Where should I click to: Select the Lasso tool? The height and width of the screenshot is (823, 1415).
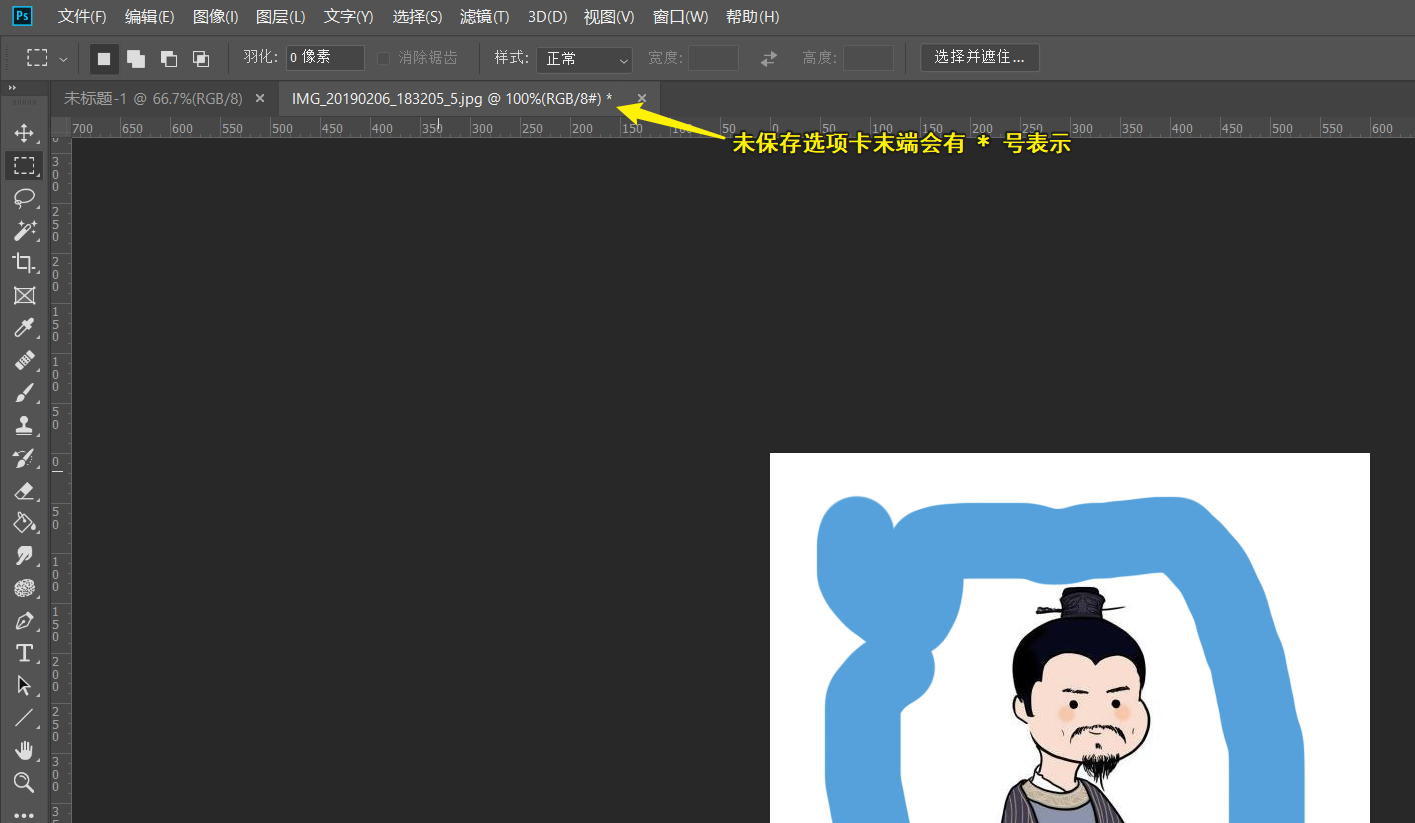[x=24, y=198]
